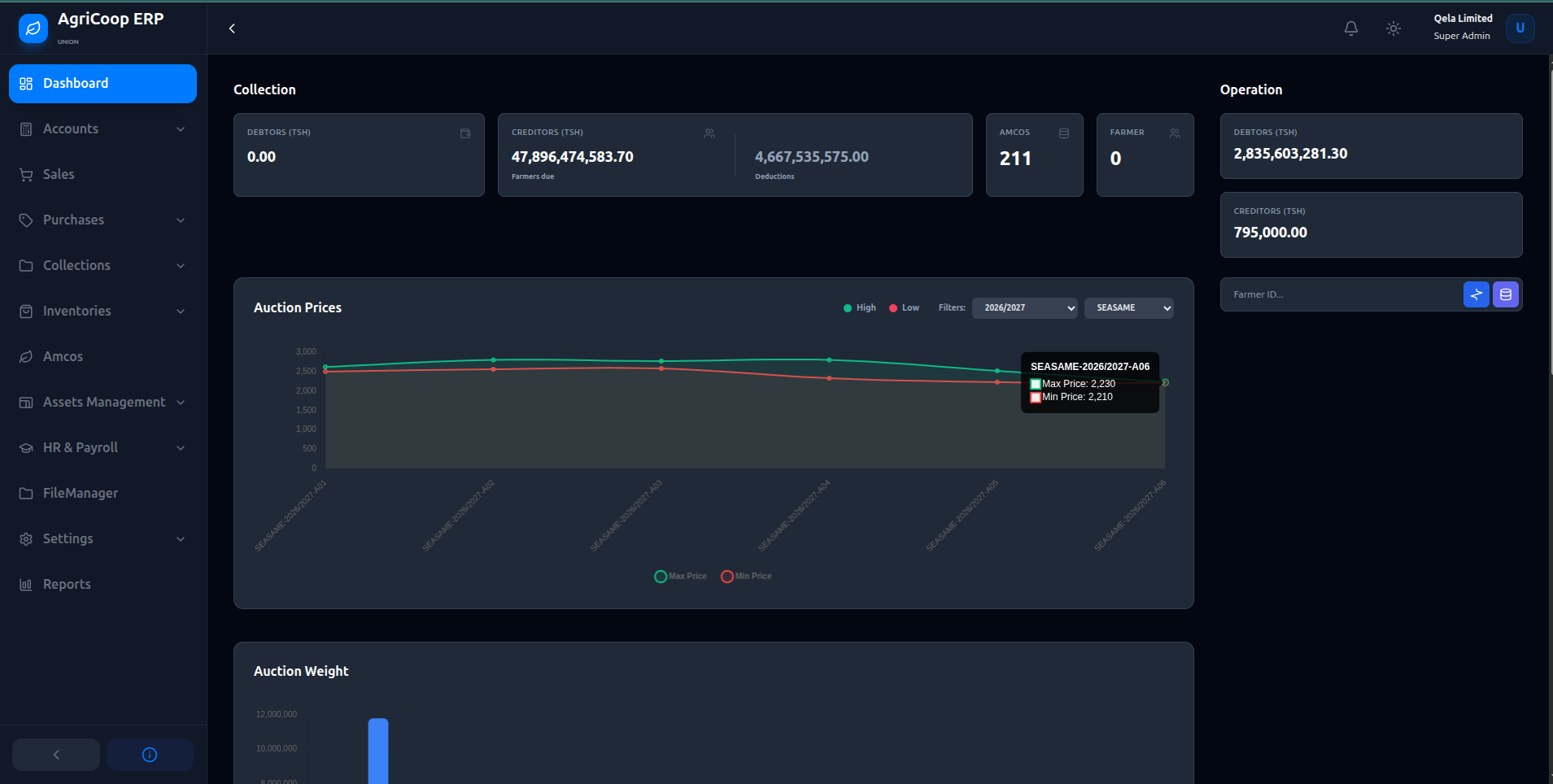
Task: Click the blue search button beside Farmer ID
Action: 1476,294
